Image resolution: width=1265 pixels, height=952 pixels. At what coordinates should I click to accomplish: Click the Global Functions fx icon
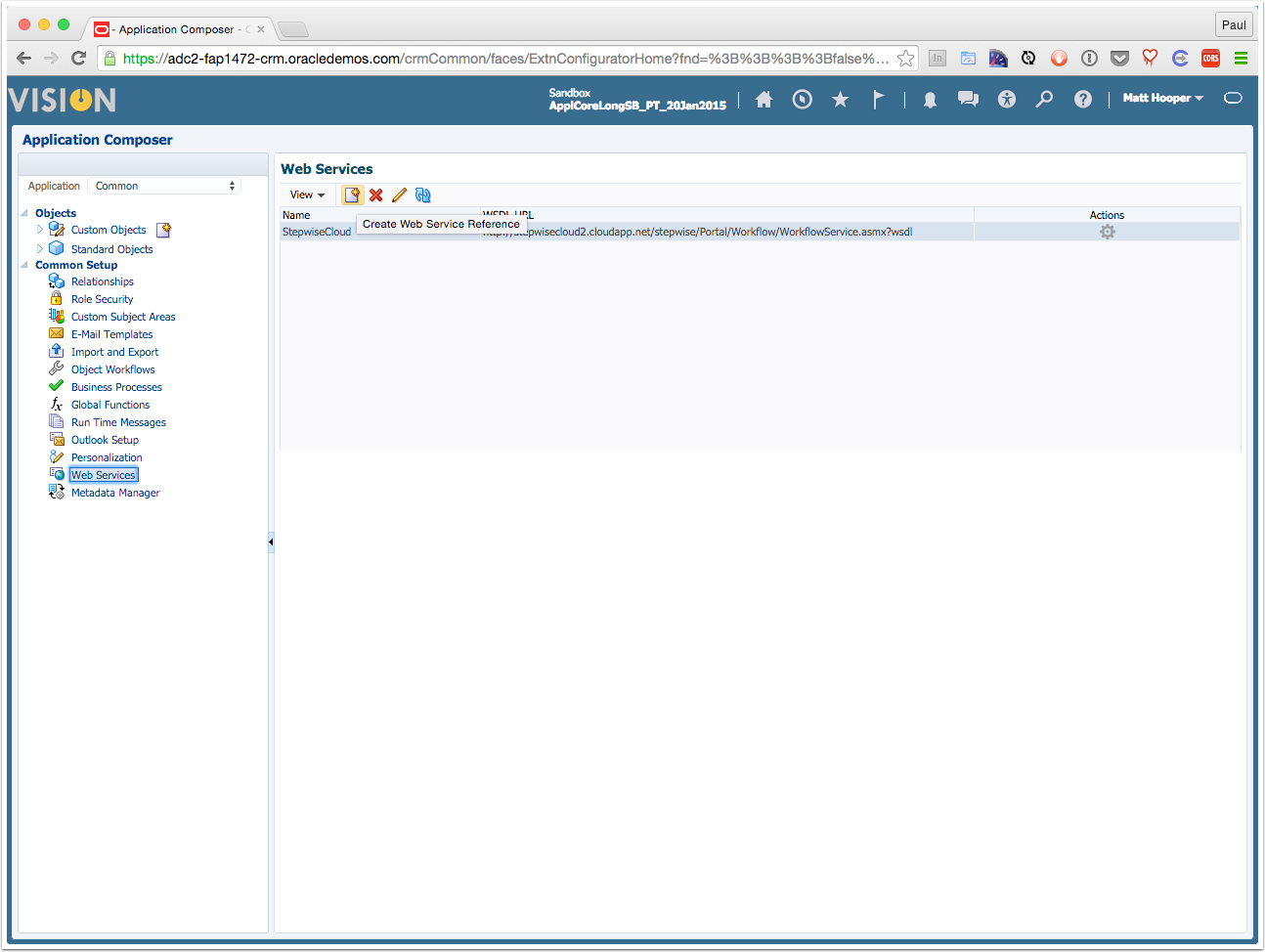tap(57, 404)
